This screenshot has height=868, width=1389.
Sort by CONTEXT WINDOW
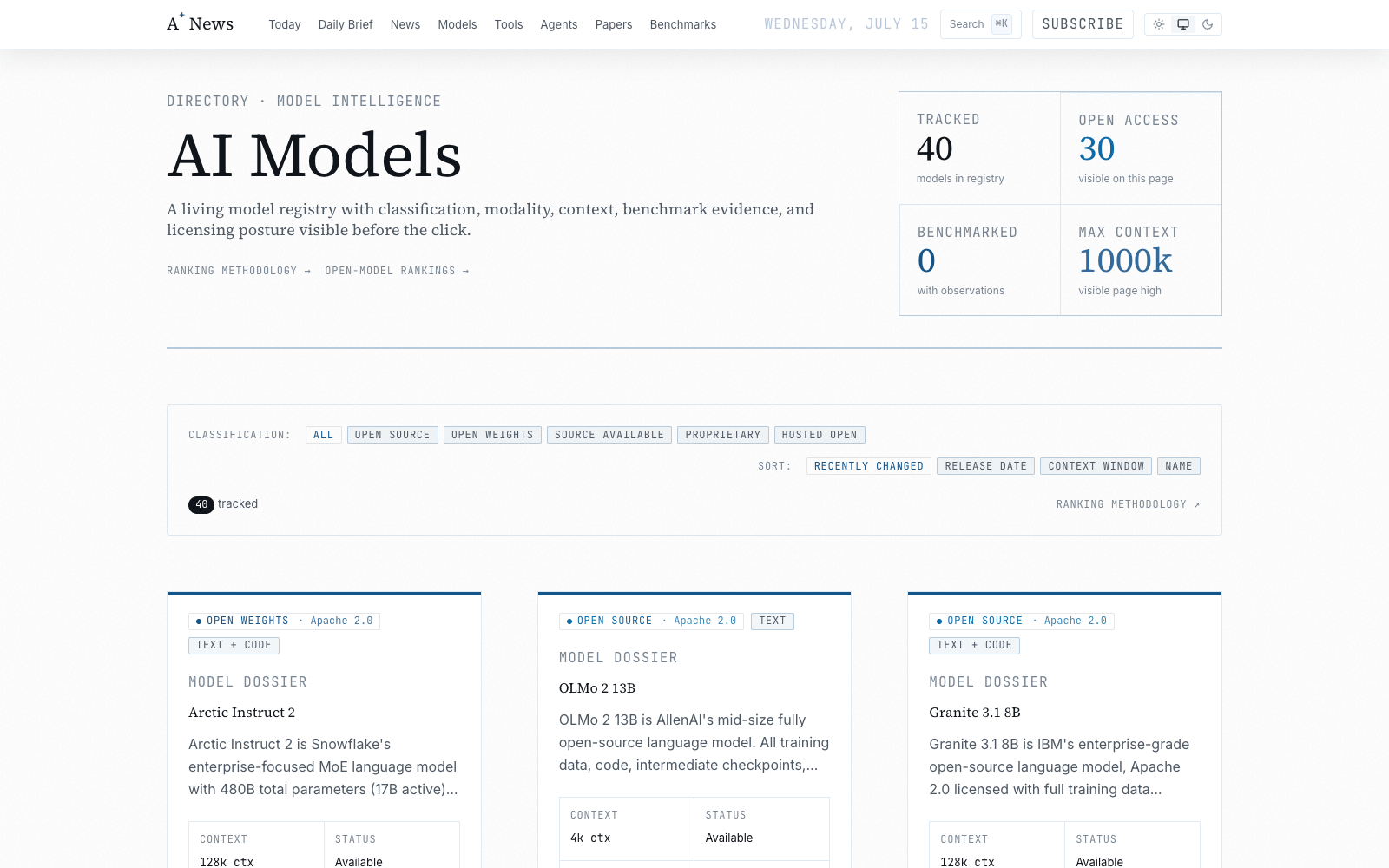coord(1096,466)
